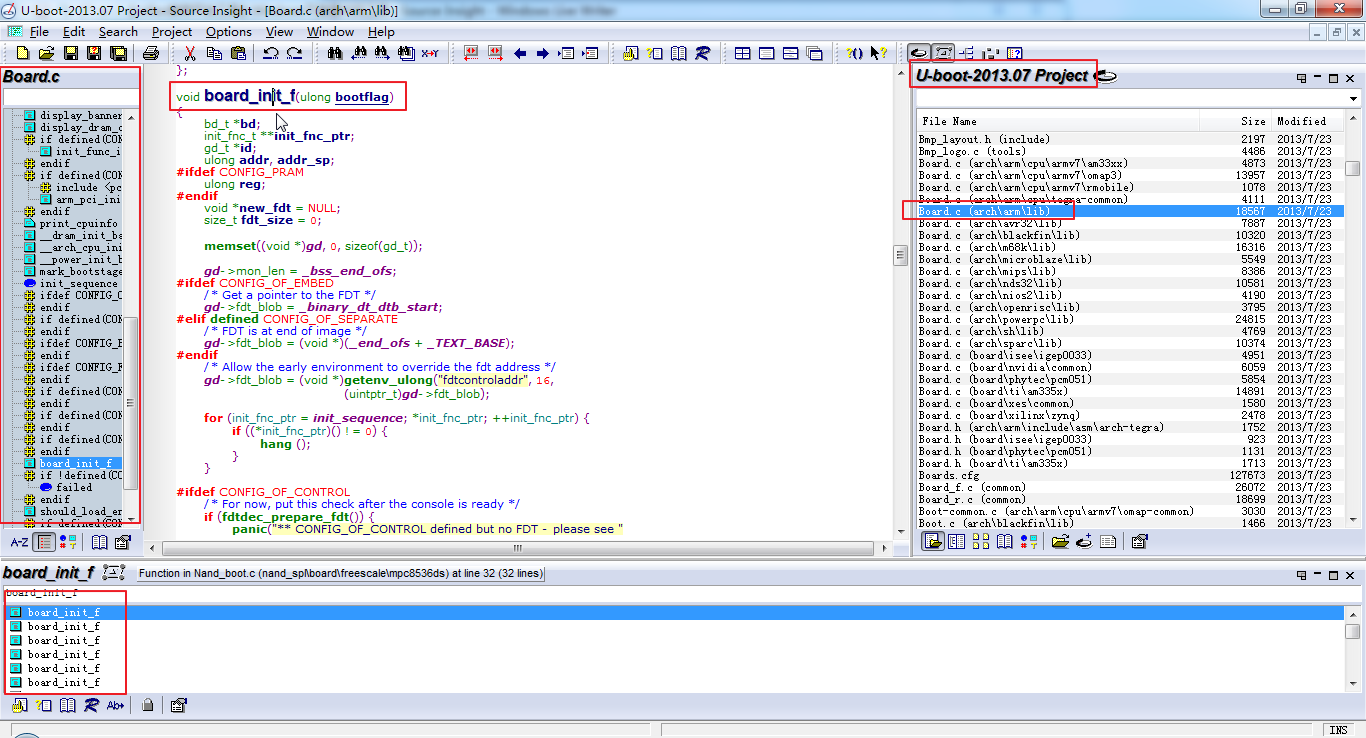Select Boards.cfg in the project file list
The image size is (1366, 738).
[x=949, y=475]
